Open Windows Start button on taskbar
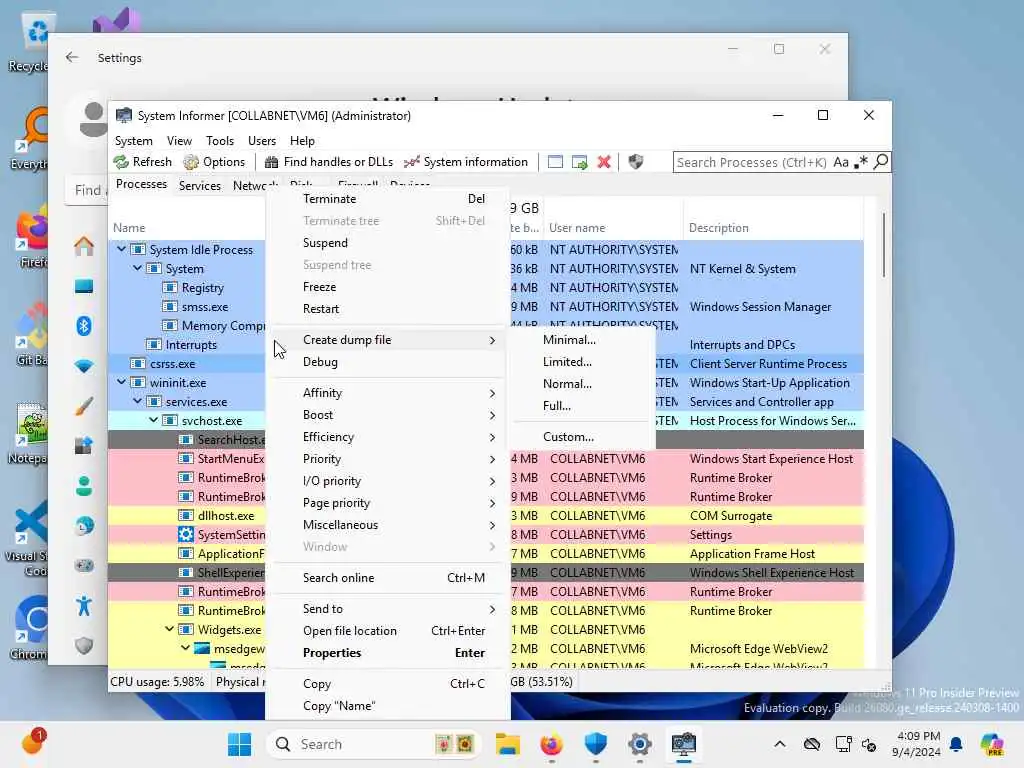The image size is (1024, 768). tap(239, 744)
